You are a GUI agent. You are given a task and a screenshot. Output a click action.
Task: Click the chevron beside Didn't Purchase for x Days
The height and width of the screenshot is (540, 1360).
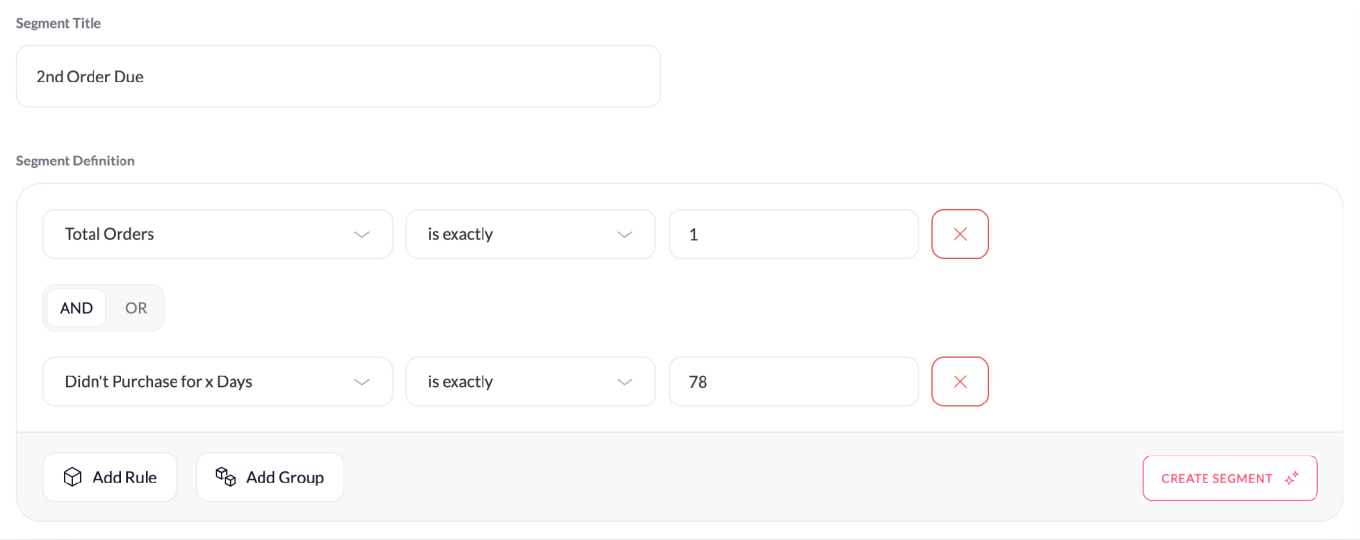(362, 382)
